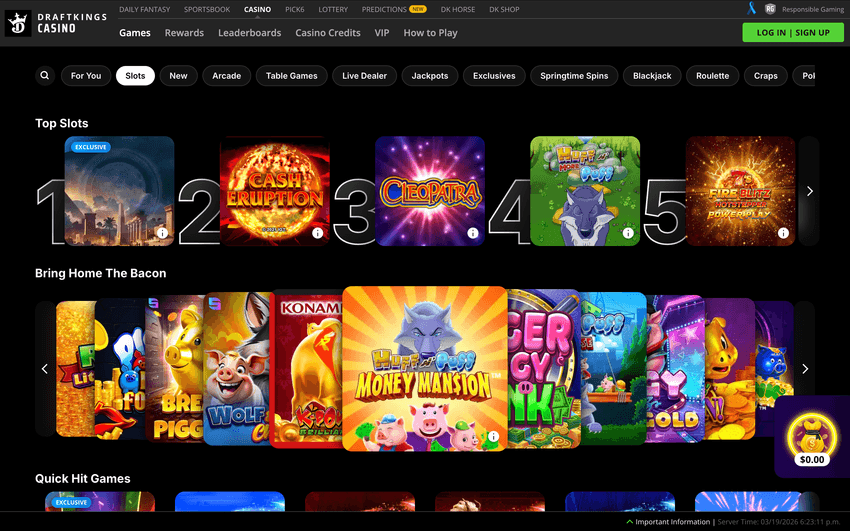Viewport: 850px width, 531px height.
Task: Click info icon on Money Mansion tile
Action: pyautogui.click(x=493, y=437)
